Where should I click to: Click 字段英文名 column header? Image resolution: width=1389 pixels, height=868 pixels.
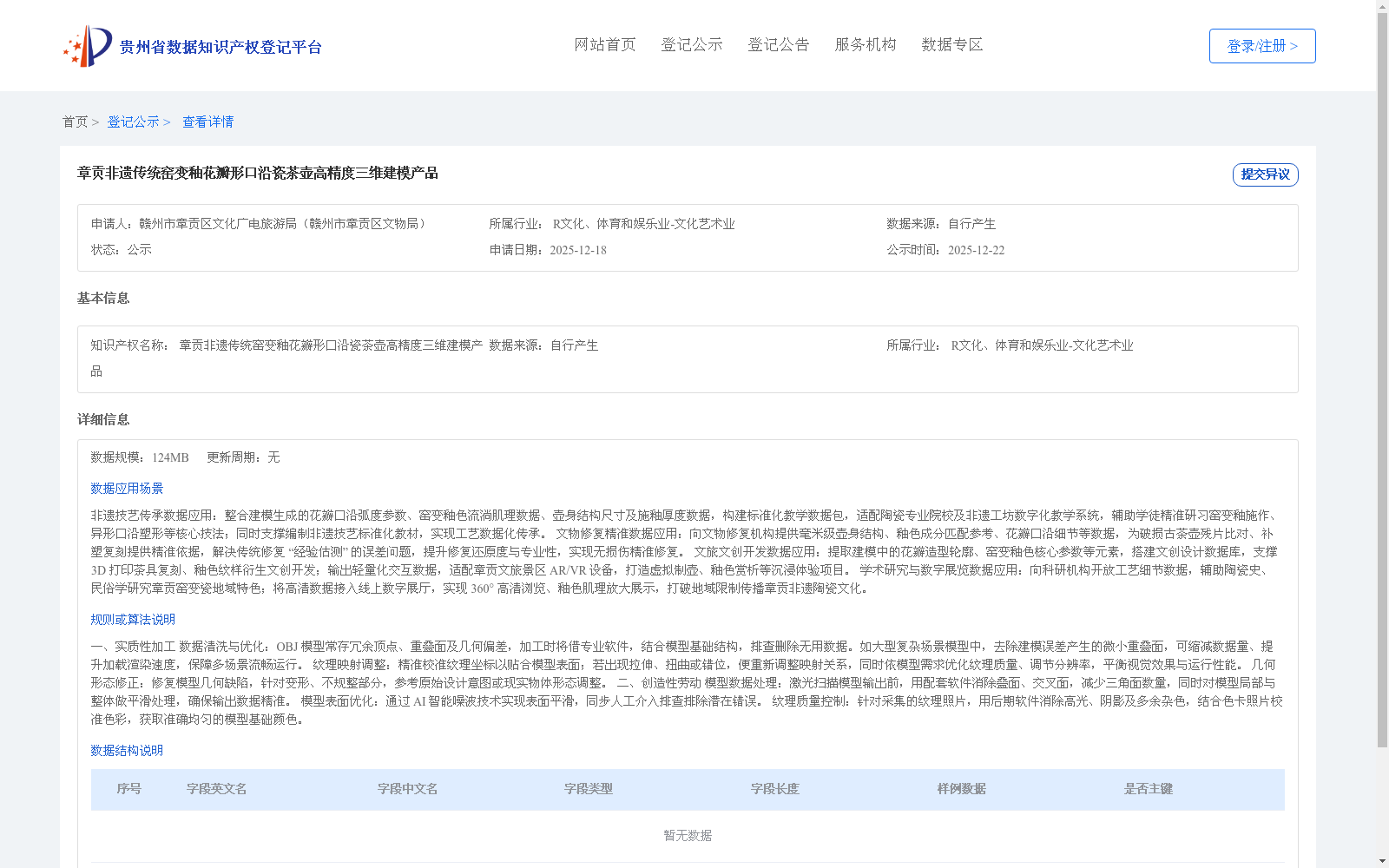point(217,789)
